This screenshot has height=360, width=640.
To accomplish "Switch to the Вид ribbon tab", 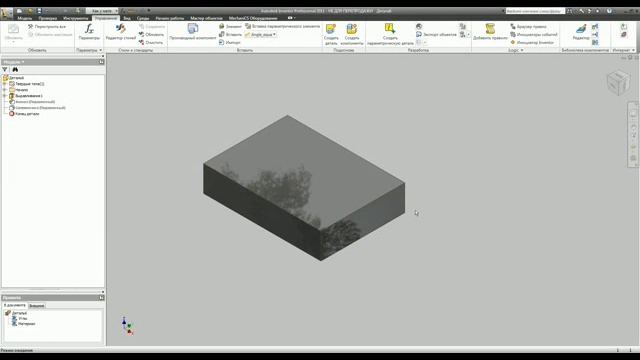I will [127, 18].
